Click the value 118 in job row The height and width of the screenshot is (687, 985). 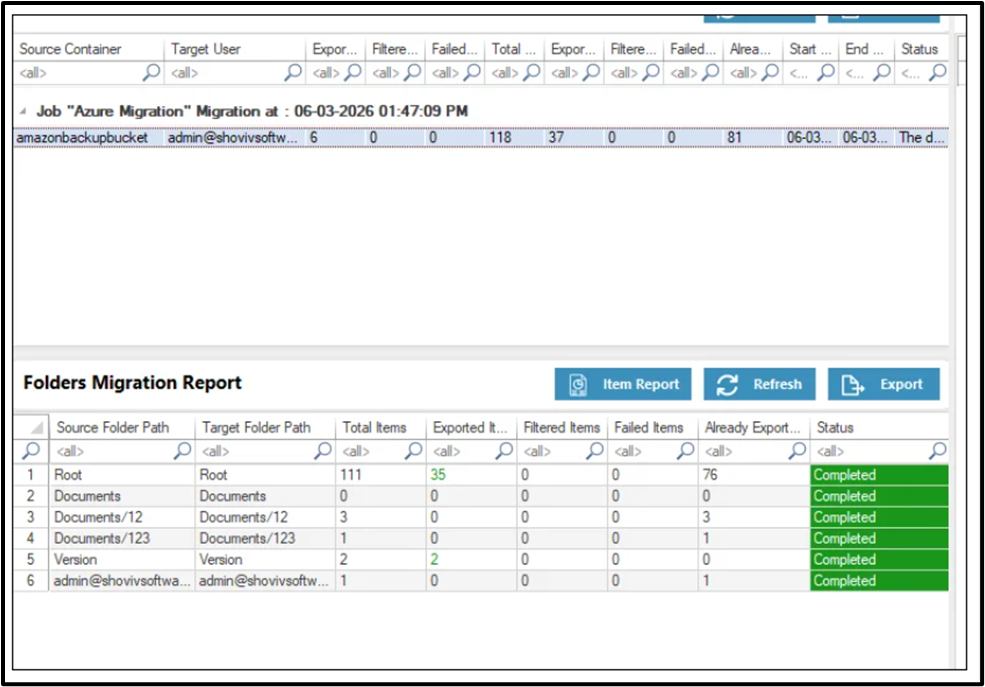pyautogui.click(x=501, y=137)
